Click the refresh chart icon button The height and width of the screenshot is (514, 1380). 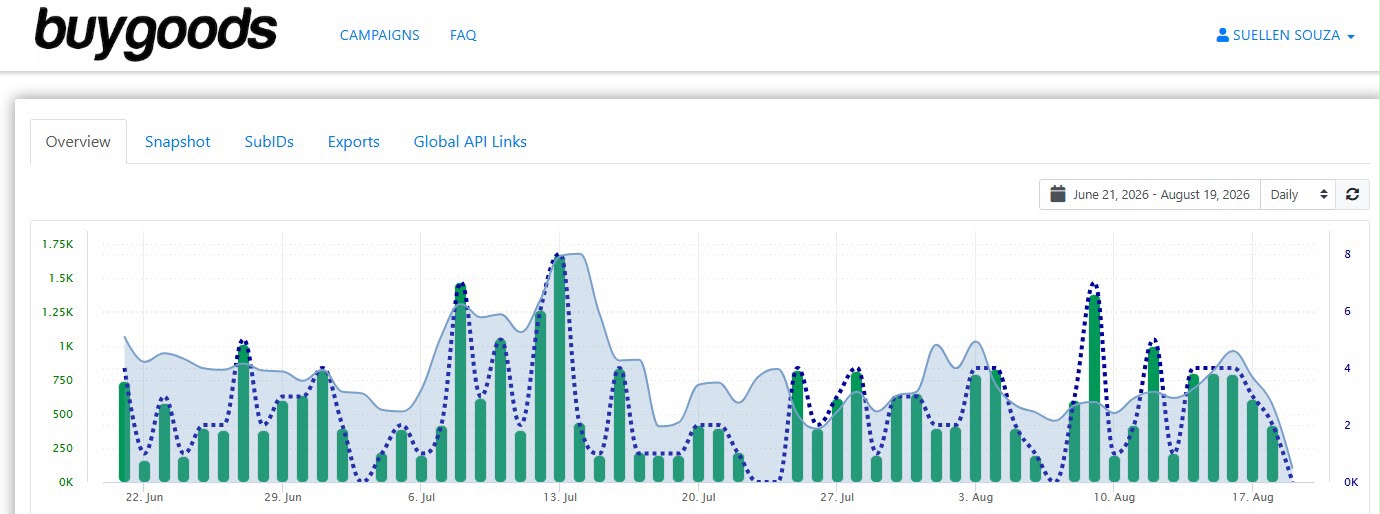tap(1352, 194)
